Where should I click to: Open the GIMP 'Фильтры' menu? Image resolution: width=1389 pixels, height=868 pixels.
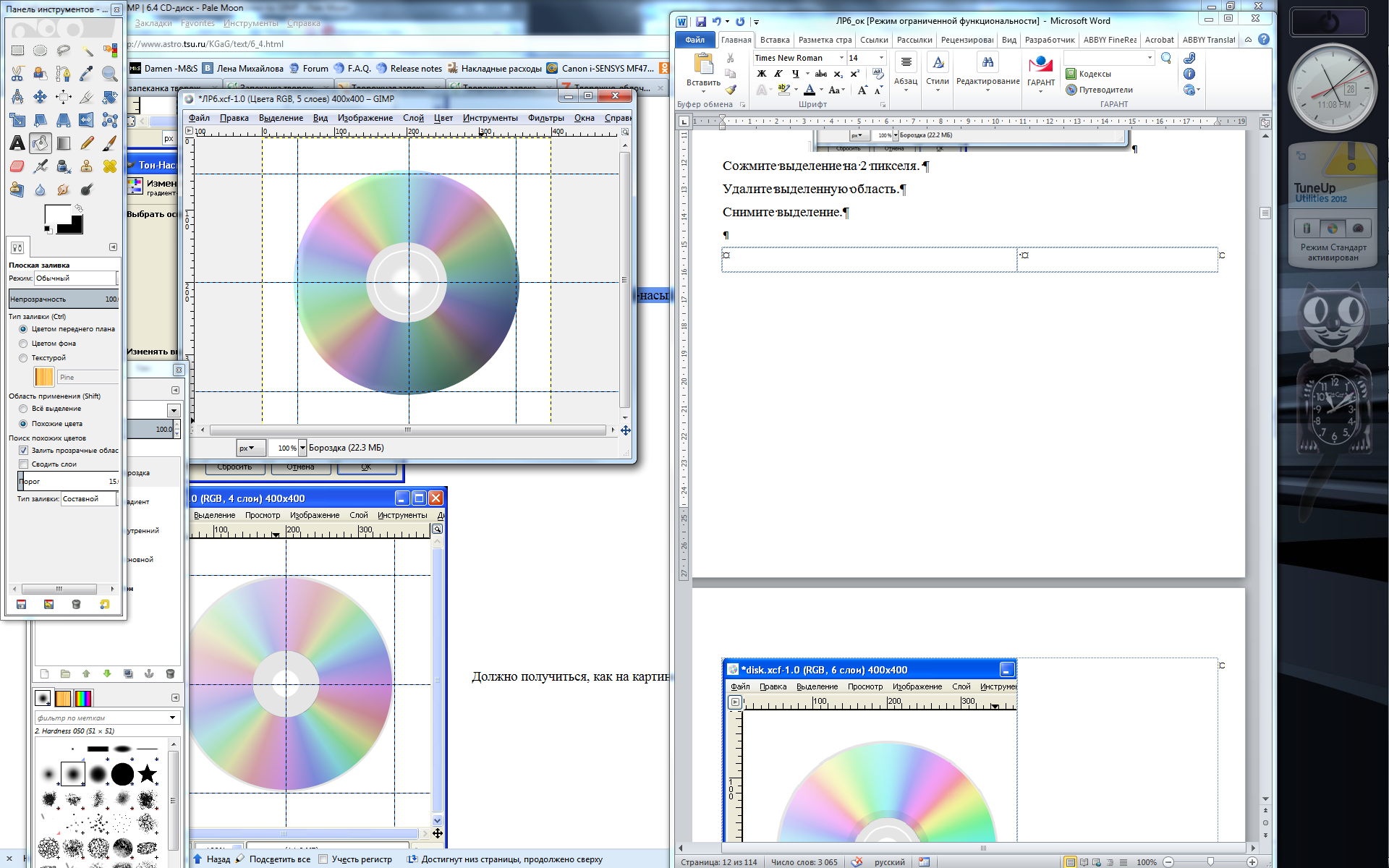click(545, 118)
